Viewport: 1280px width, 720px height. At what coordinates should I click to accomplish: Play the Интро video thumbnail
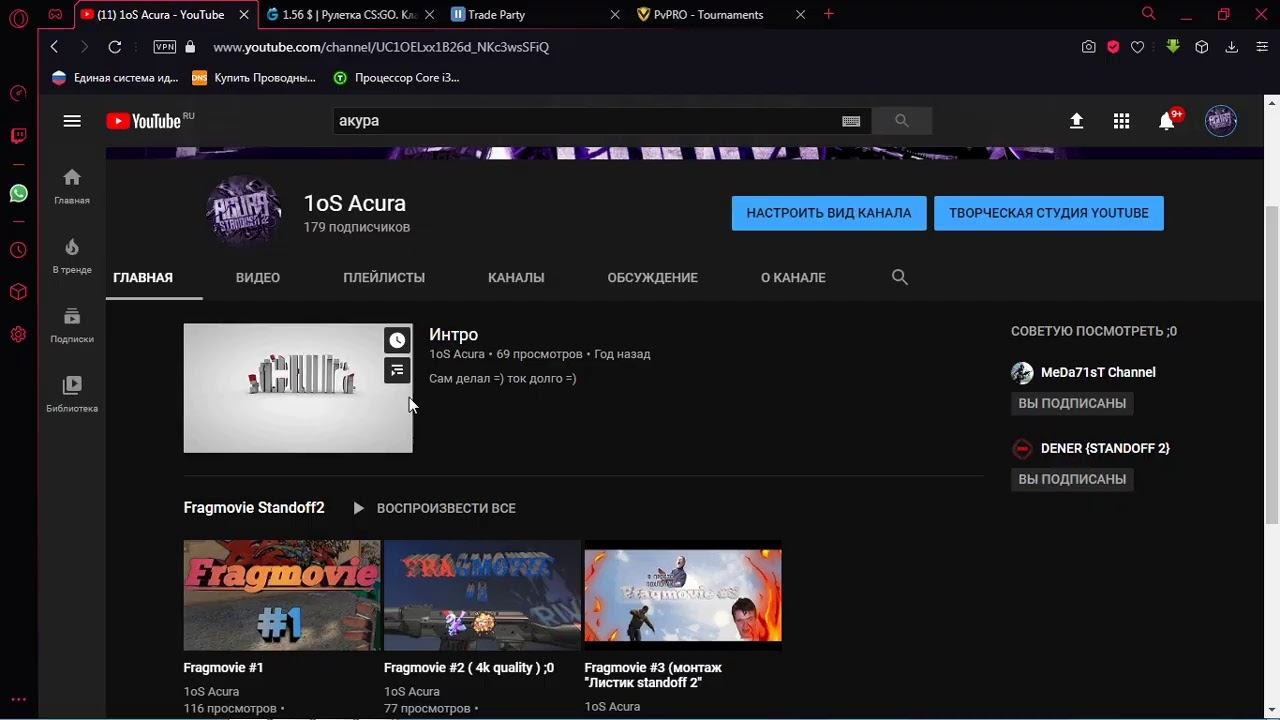click(298, 388)
